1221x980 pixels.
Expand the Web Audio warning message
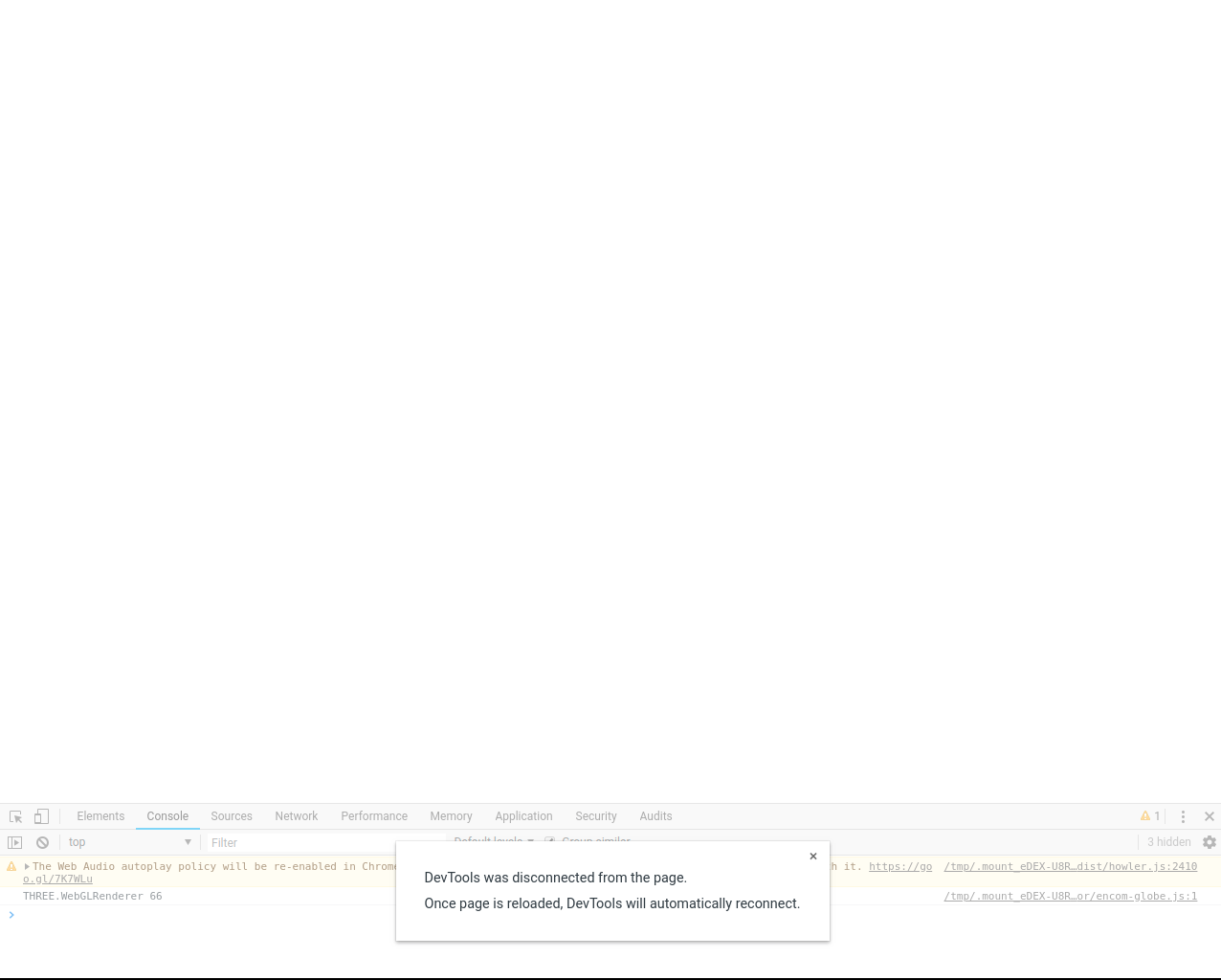(x=27, y=866)
